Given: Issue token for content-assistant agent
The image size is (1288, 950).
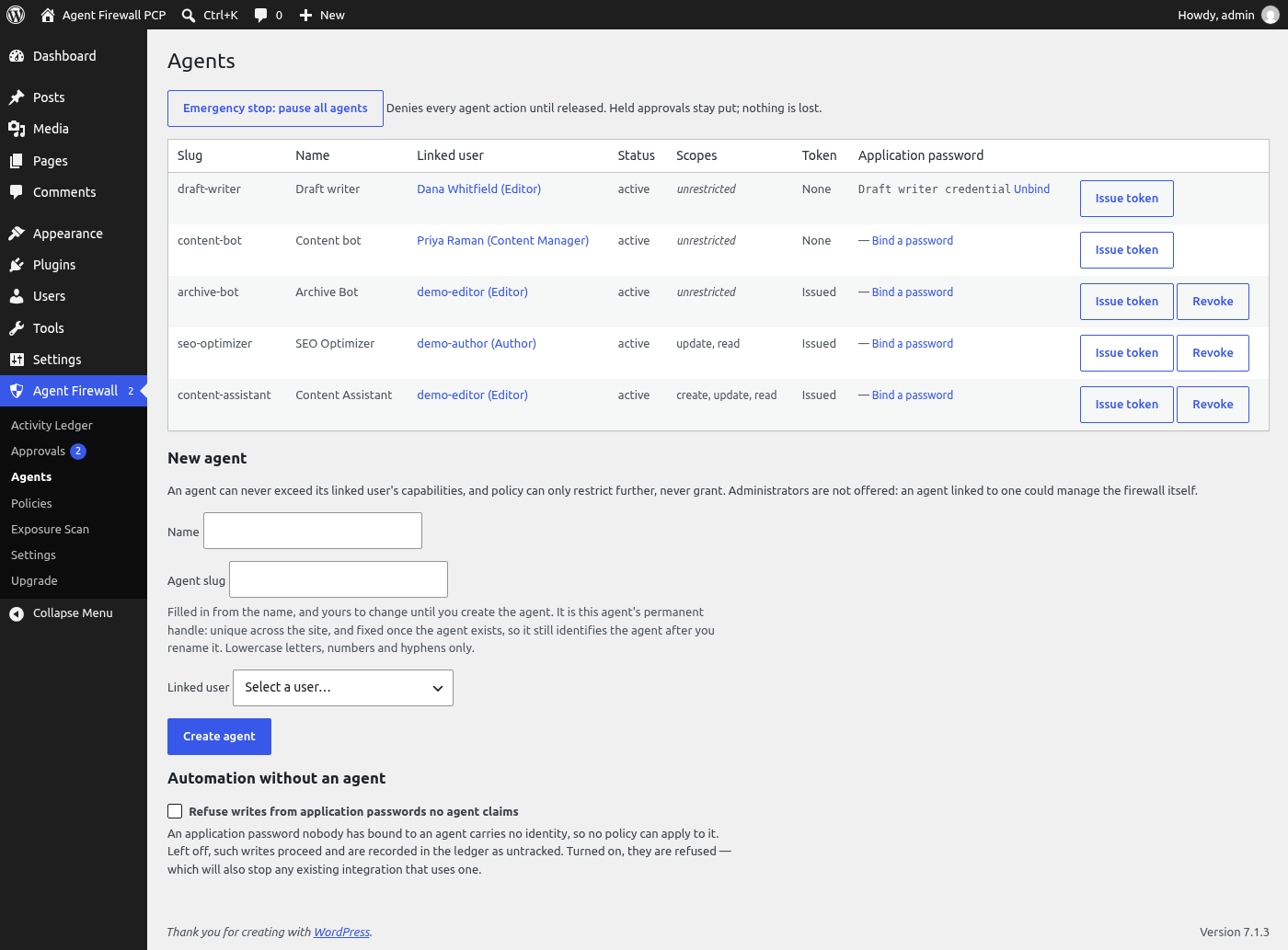Looking at the screenshot, I should [x=1126, y=405].
